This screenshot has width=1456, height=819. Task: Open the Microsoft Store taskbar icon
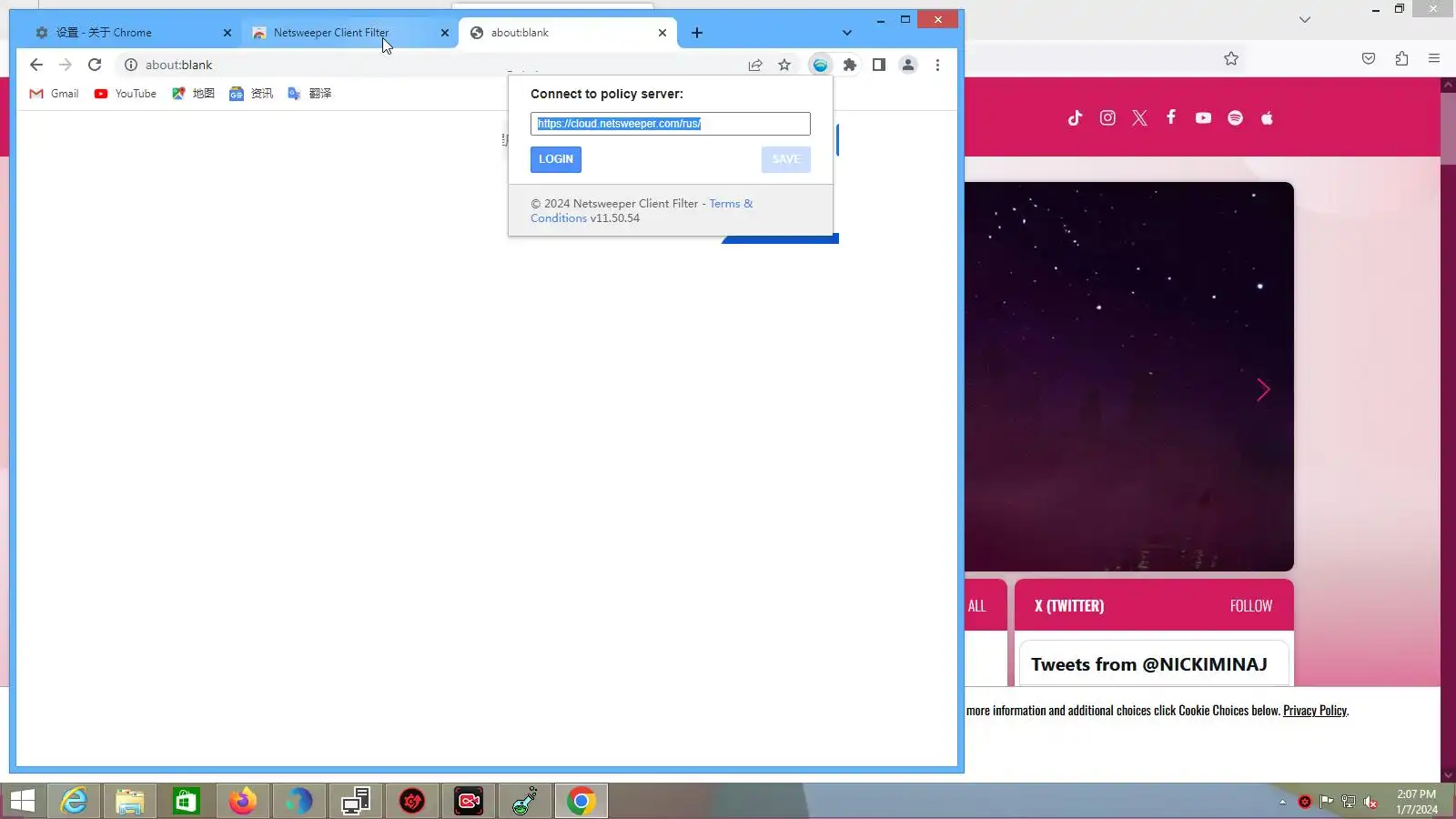tap(187, 801)
